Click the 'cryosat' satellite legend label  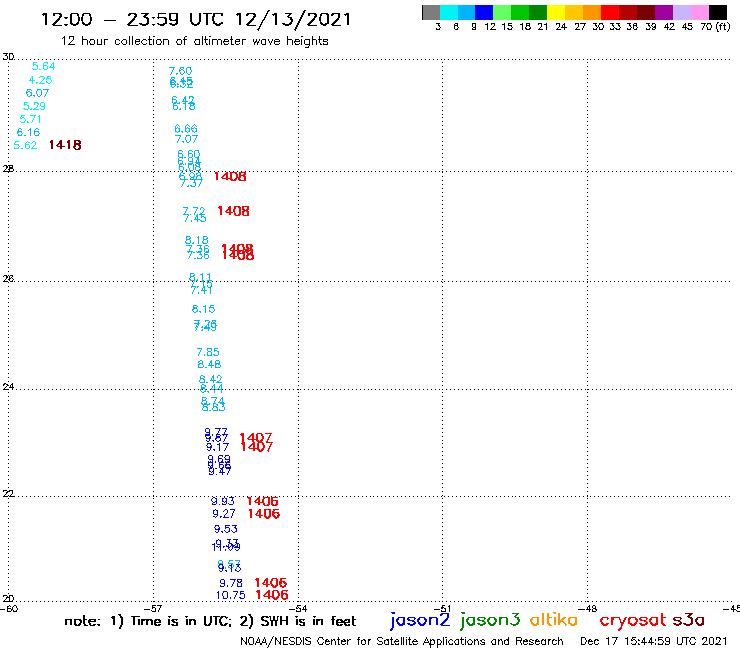pyautogui.click(x=633, y=620)
